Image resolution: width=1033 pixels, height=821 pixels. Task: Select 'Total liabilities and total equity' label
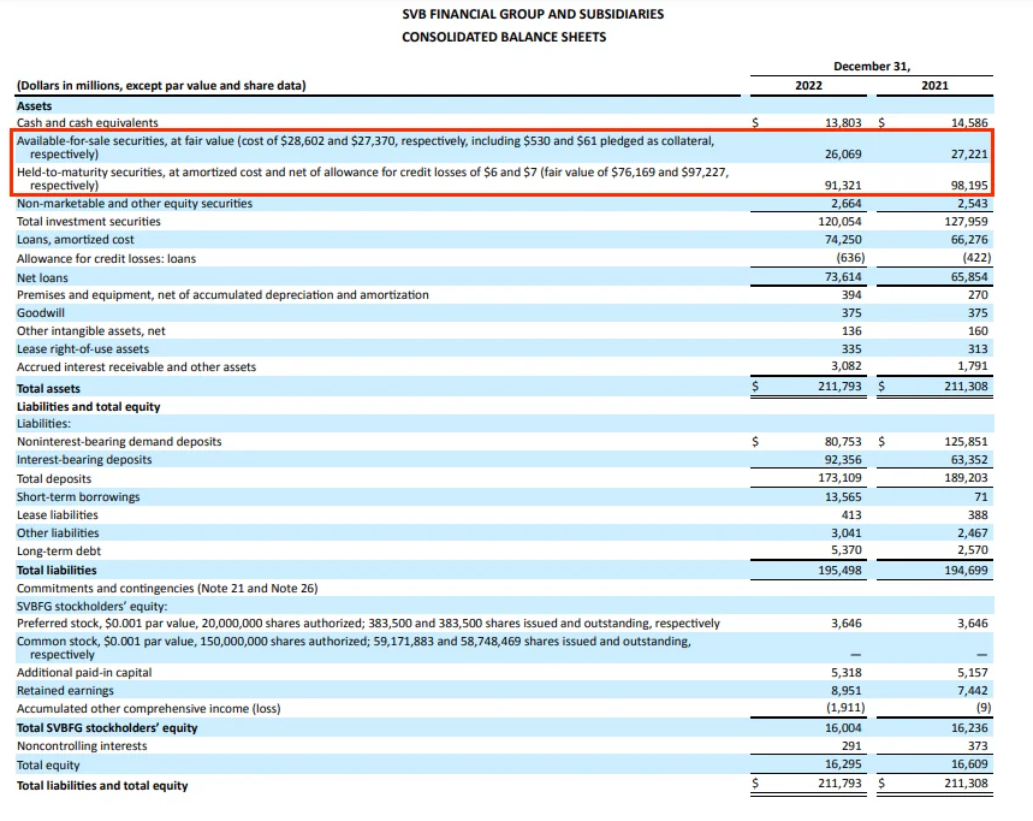coord(102,786)
